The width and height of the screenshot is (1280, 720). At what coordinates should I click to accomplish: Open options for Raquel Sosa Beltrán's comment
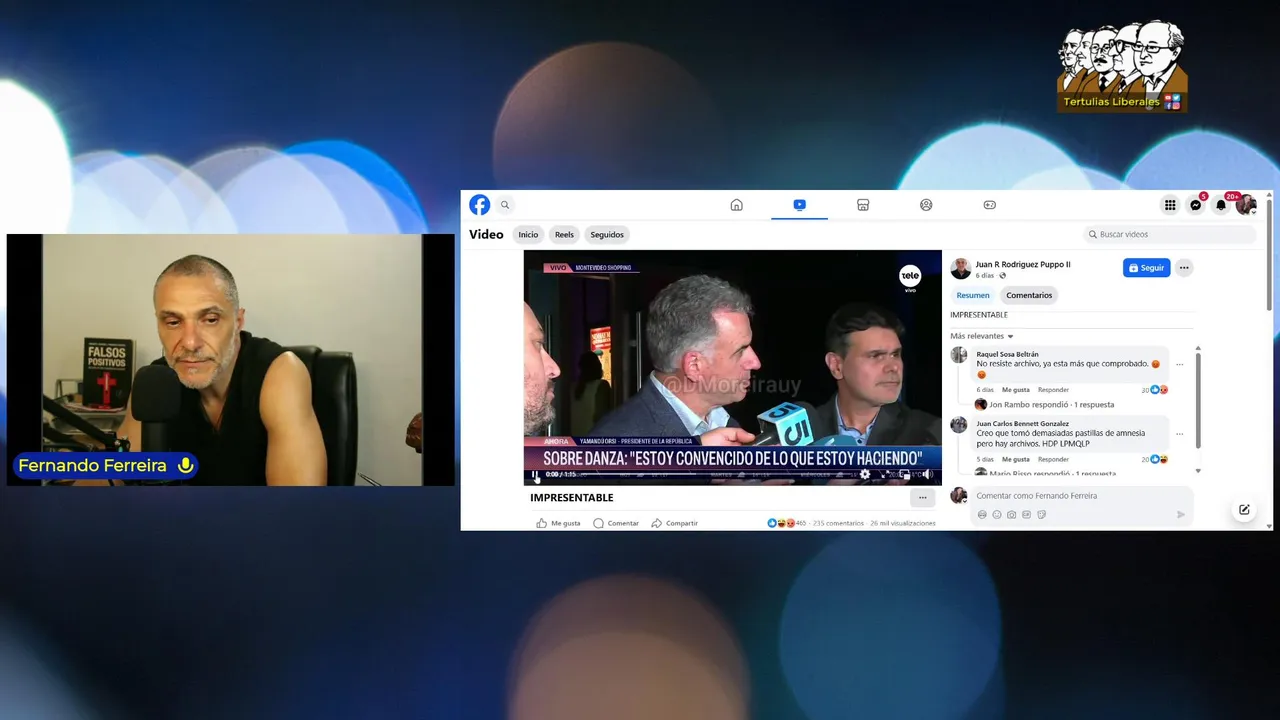pos(1180,365)
